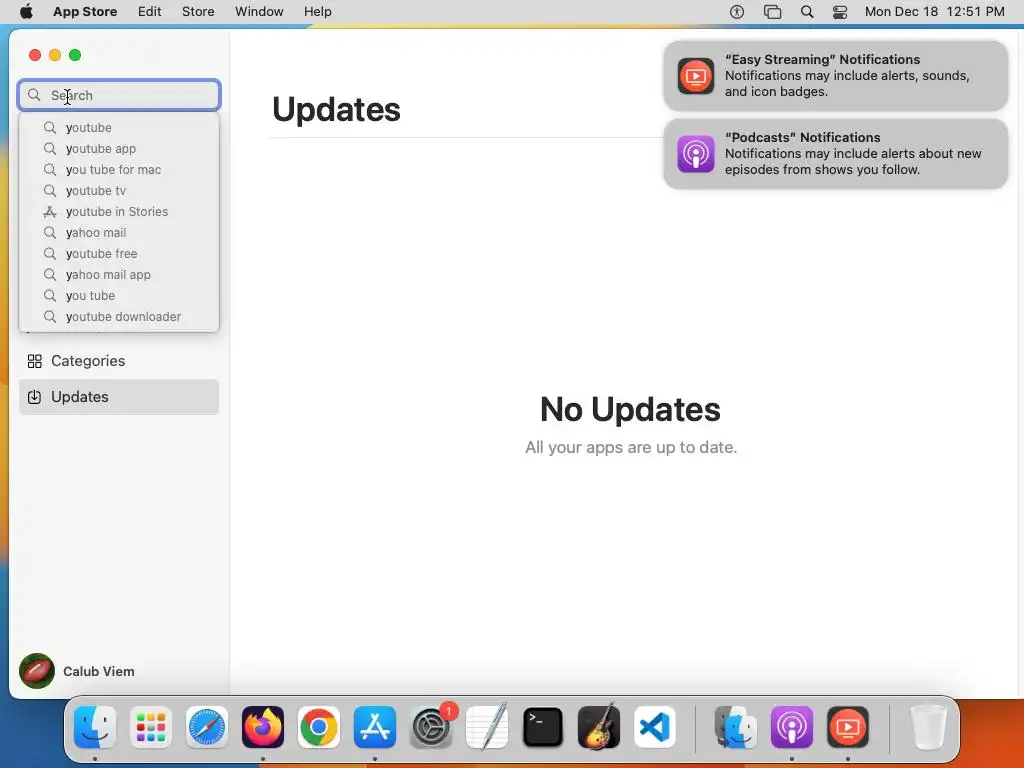Click the Search field in App Store sidebar
The width and height of the screenshot is (1024, 768).
coord(119,95)
